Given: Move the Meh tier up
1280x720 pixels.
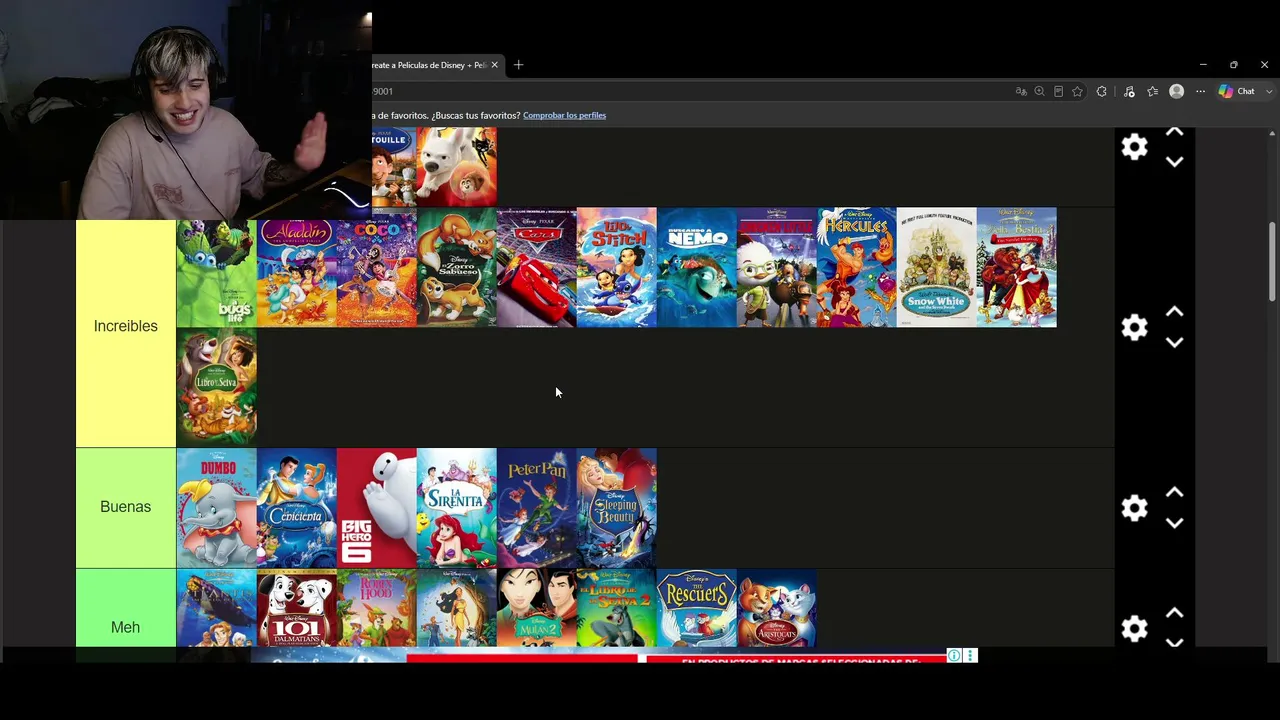Looking at the screenshot, I should point(1175,612).
